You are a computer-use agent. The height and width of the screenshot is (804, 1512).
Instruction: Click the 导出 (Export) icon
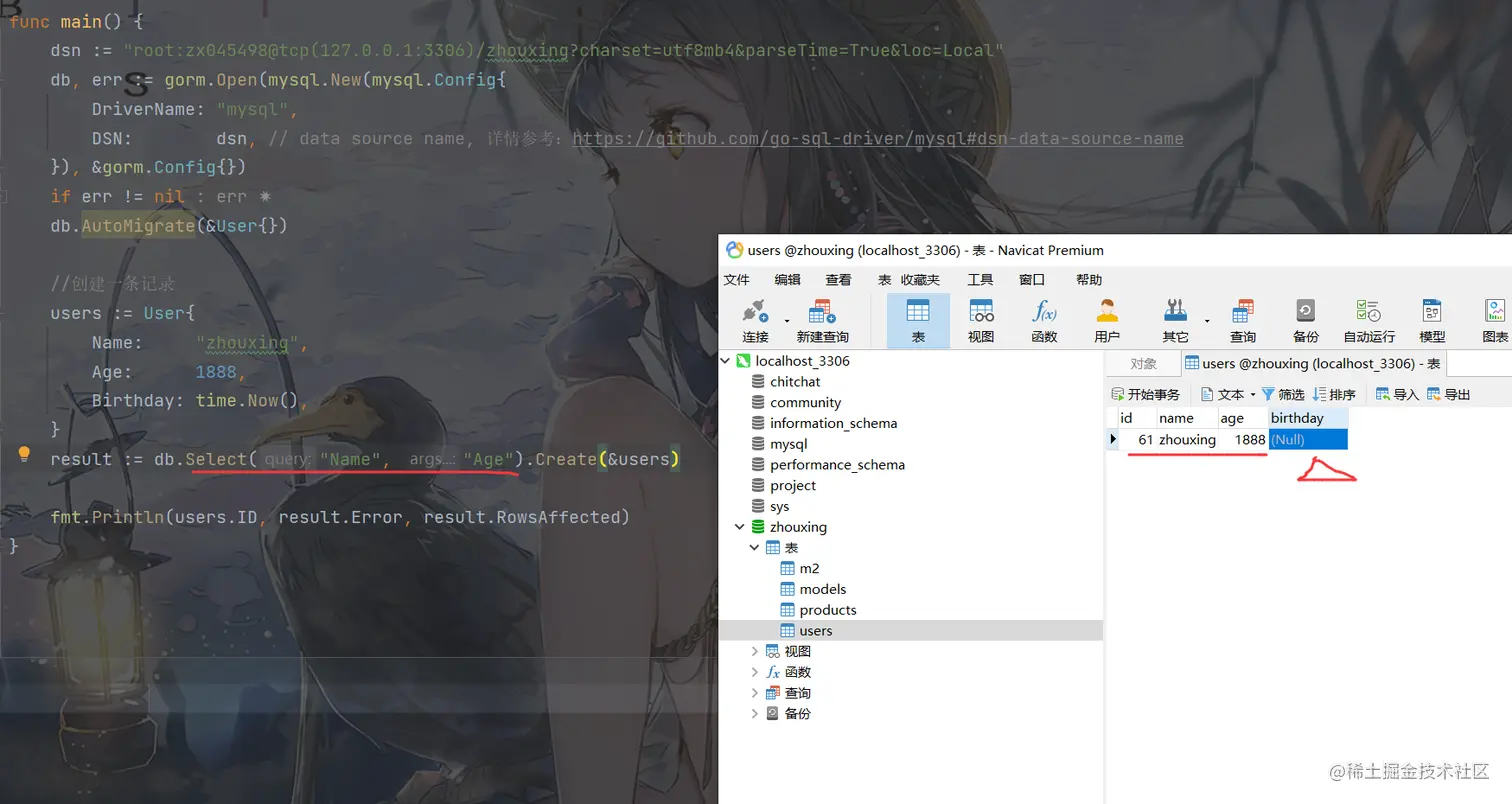pos(1434,394)
